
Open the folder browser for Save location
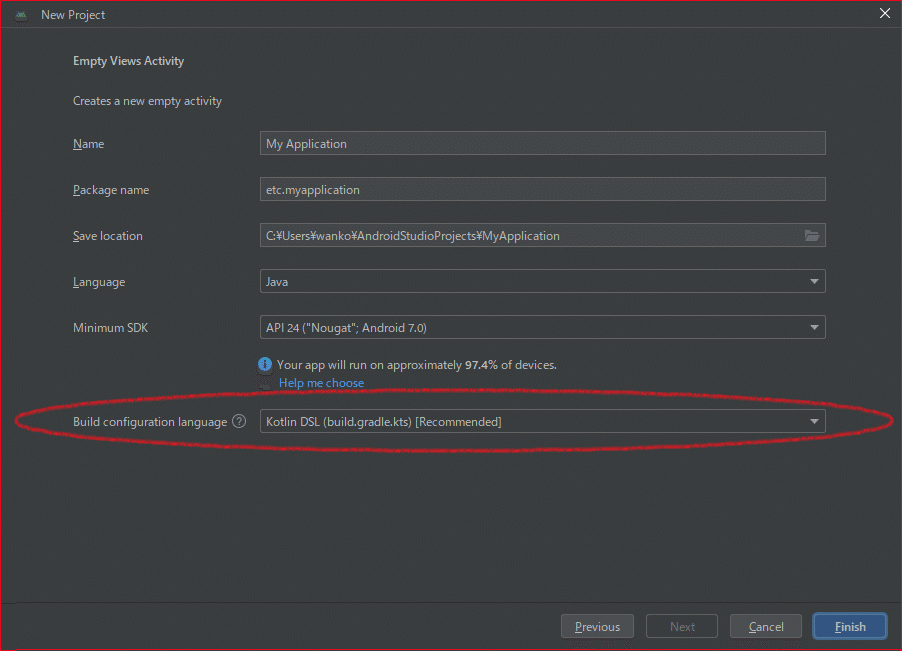[814, 235]
